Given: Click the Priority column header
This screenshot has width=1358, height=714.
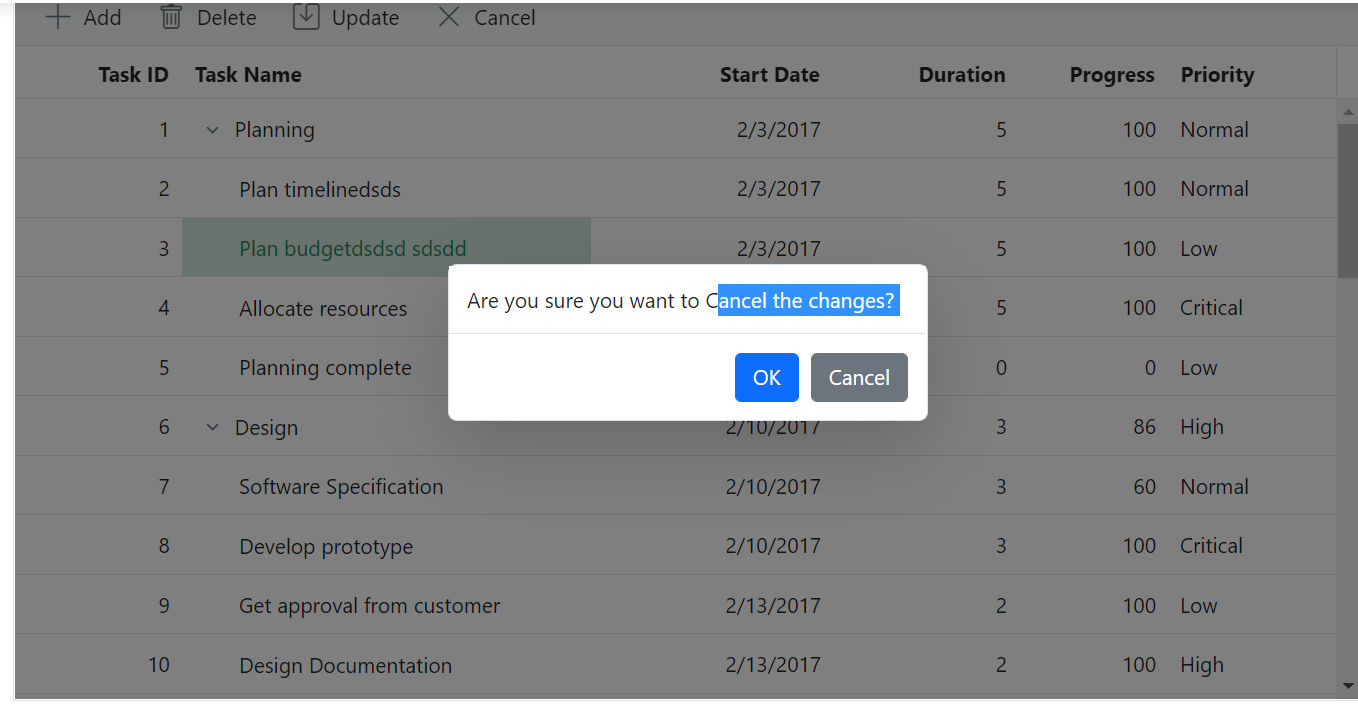Looking at the screenshot, I should click(1217, 75).
